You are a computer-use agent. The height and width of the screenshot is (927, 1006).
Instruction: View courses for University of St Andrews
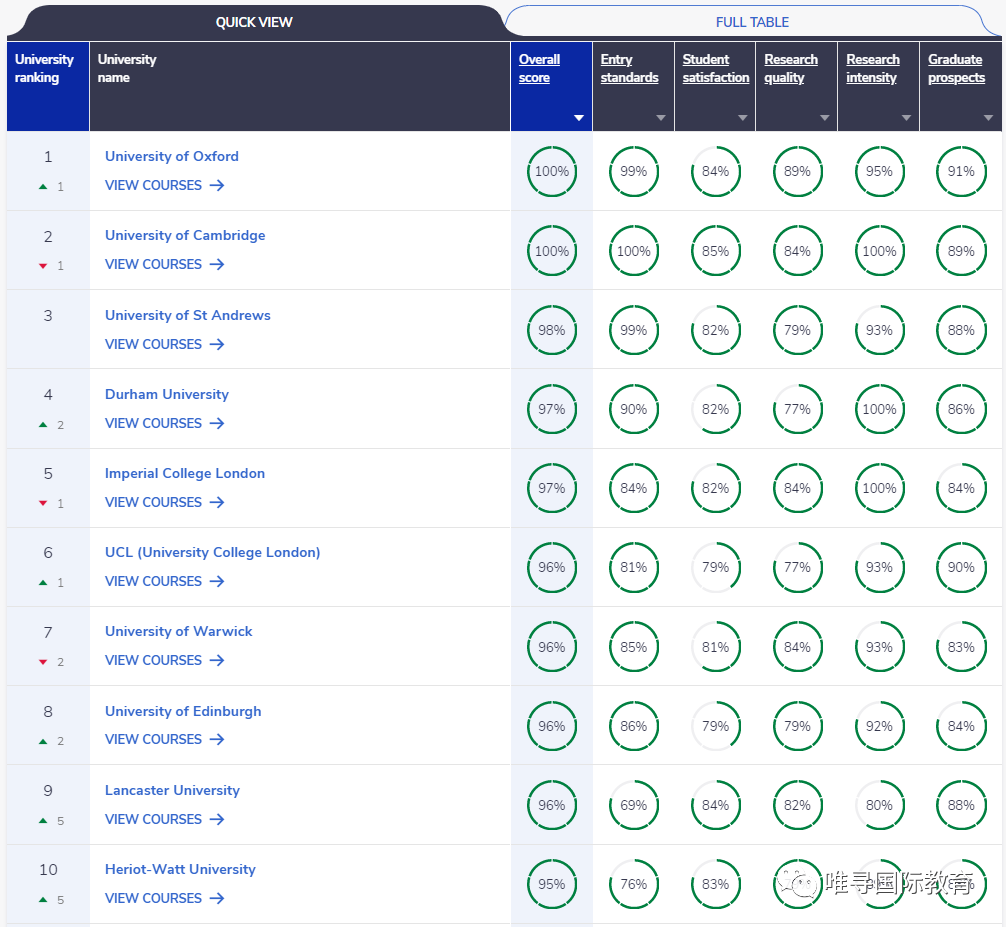click(164, 344)
